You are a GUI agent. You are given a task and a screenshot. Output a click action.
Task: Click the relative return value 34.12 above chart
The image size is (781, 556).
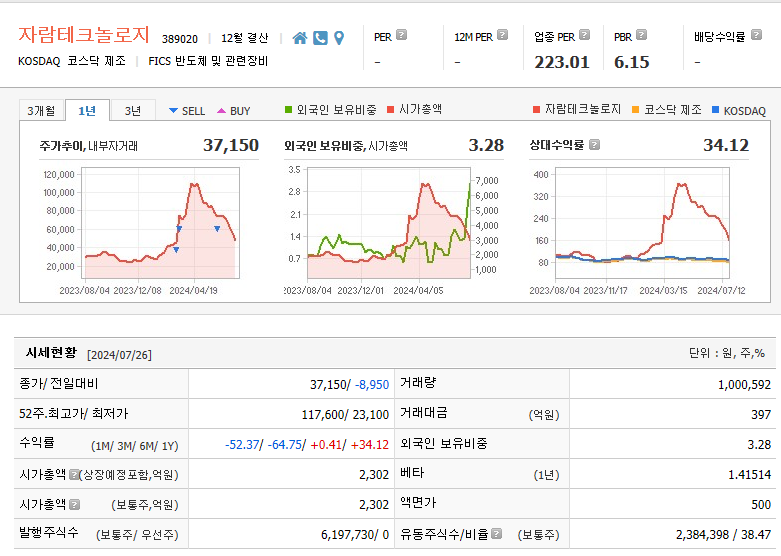pyautogui.click(x=726, y=145)
